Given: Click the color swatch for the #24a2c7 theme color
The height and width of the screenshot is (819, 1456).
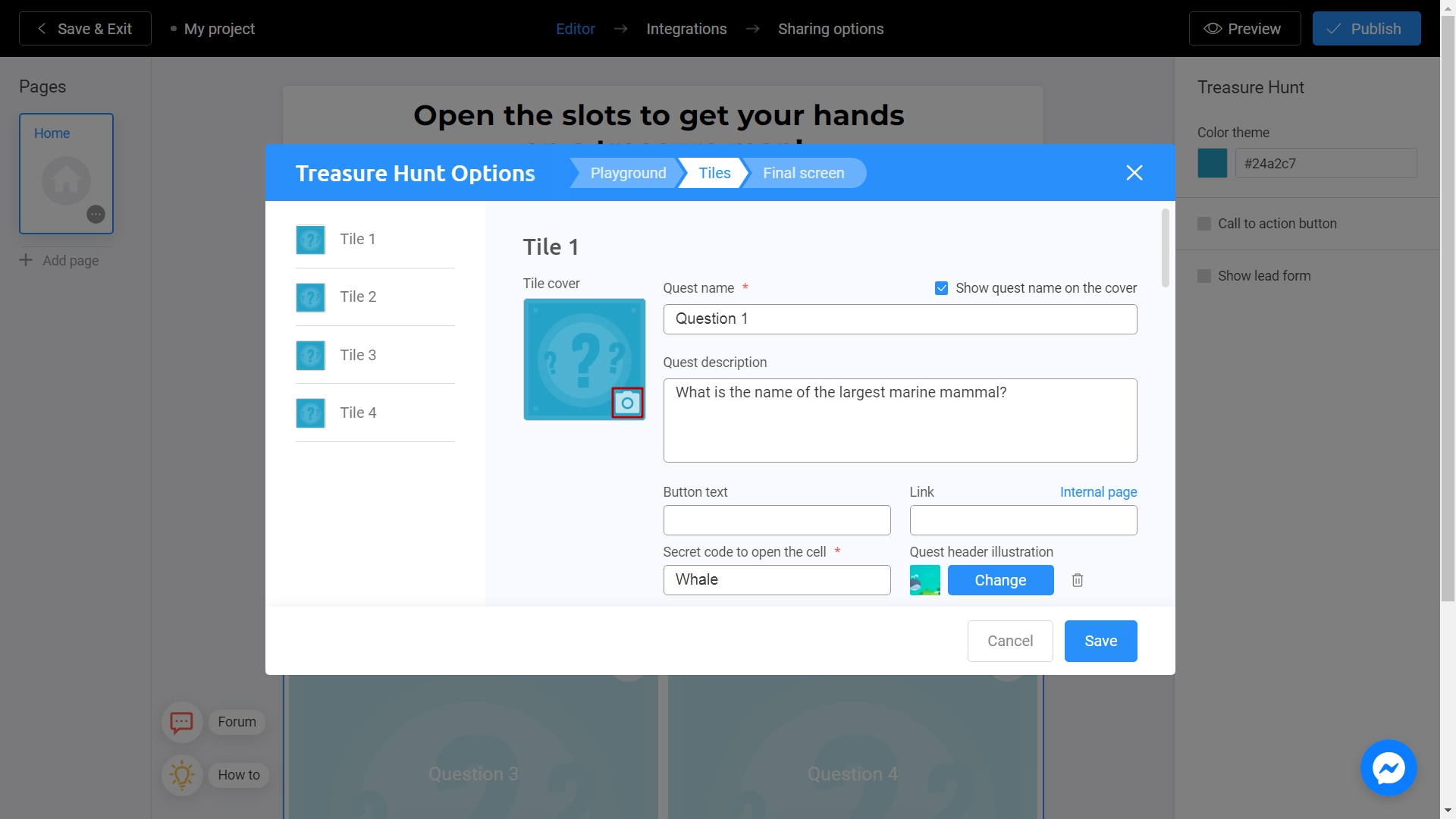Looking at the screenshot, I should [x=1213, y=163].
